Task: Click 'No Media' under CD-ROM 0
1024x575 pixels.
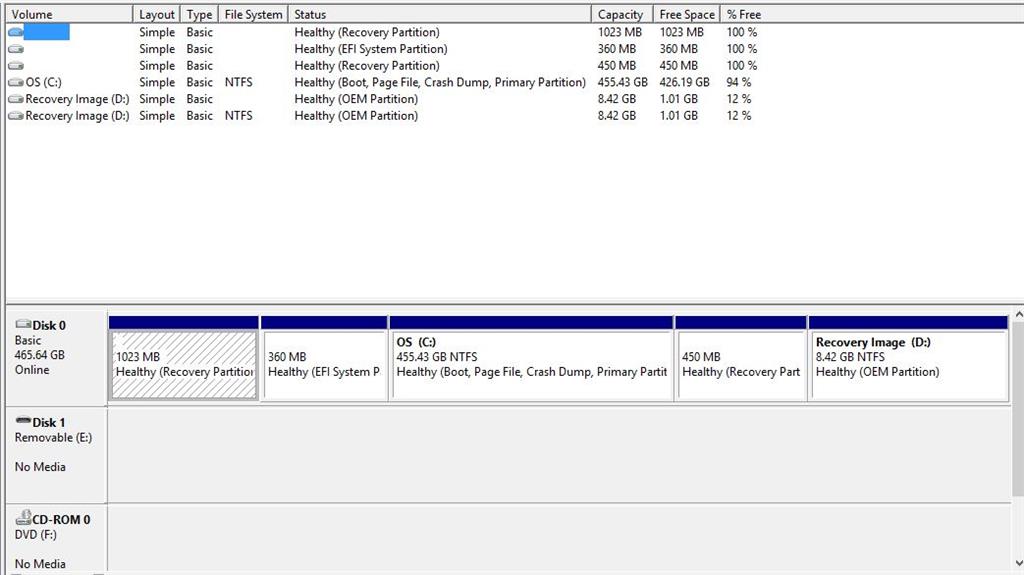Action: (x=40, y=564)
